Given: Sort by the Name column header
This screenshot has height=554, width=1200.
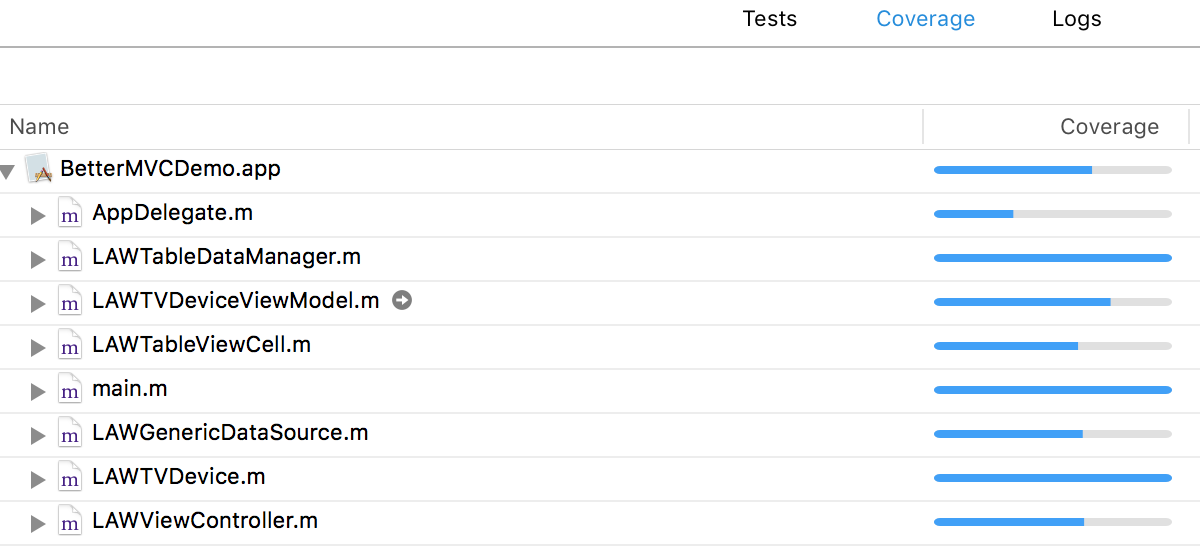Looking at the screenshot, I should click(x=40, y=127).
